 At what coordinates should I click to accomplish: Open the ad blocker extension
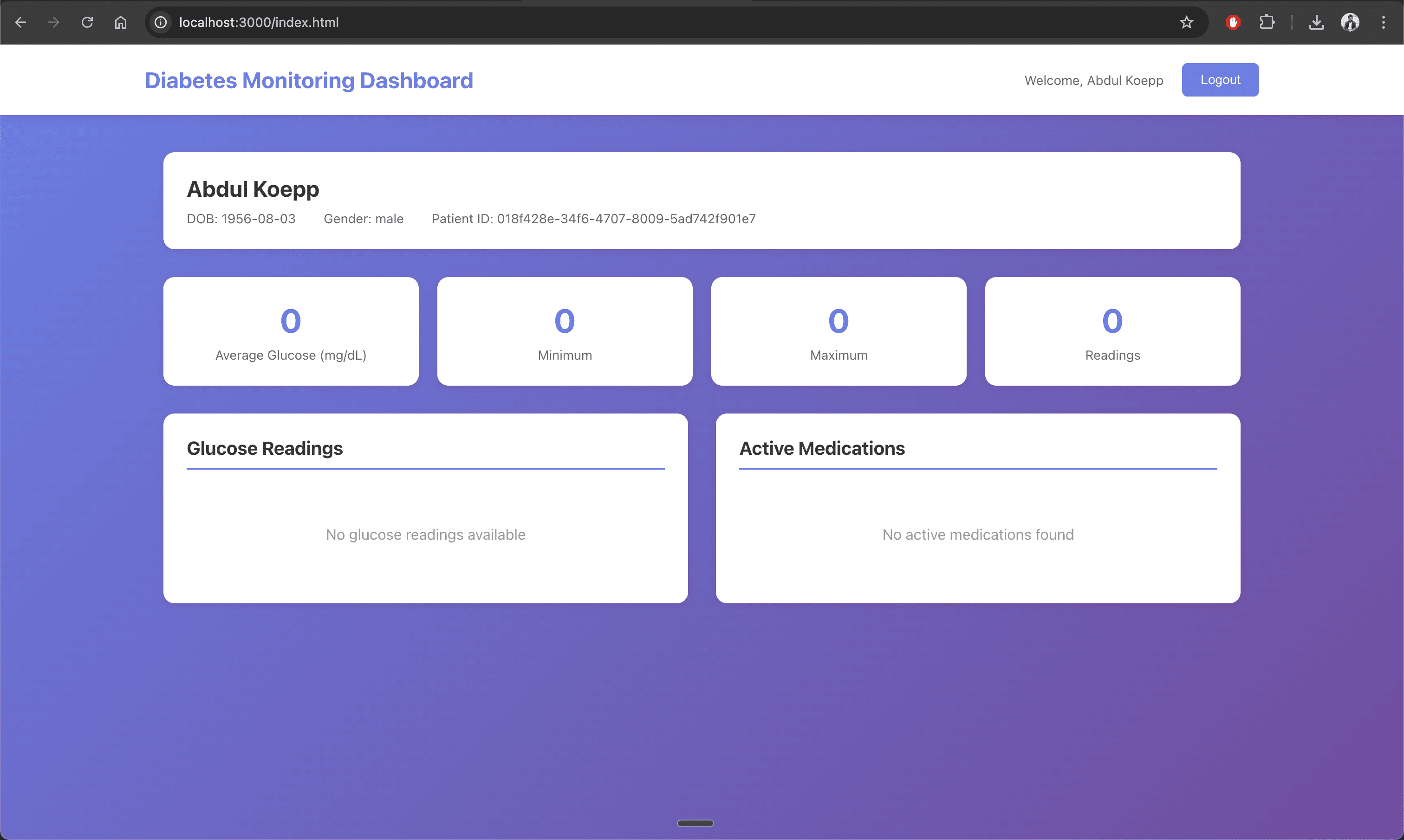[1234, 22]
